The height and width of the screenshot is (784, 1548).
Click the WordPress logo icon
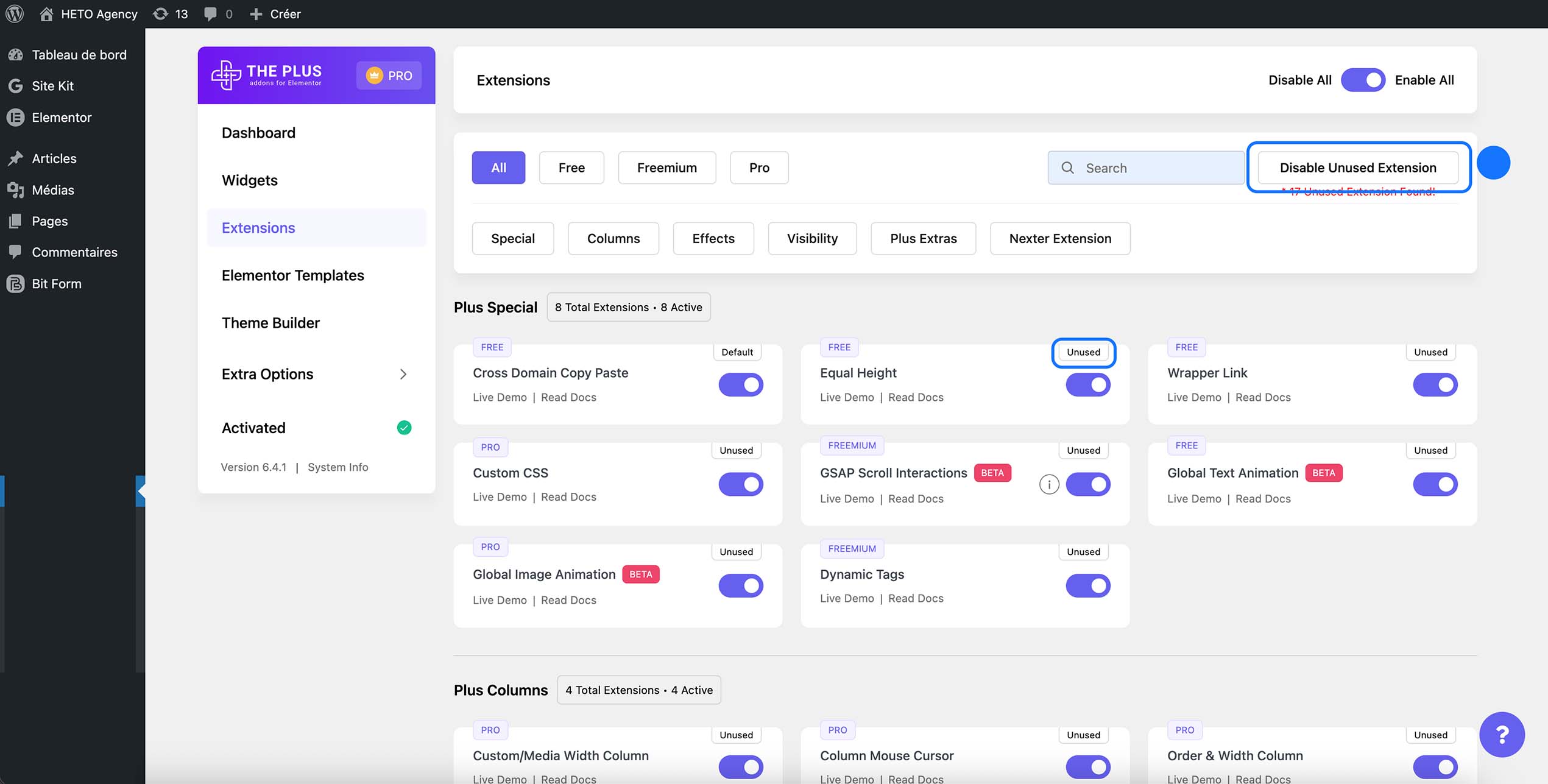pyautogui.click(x=15, y=13)
